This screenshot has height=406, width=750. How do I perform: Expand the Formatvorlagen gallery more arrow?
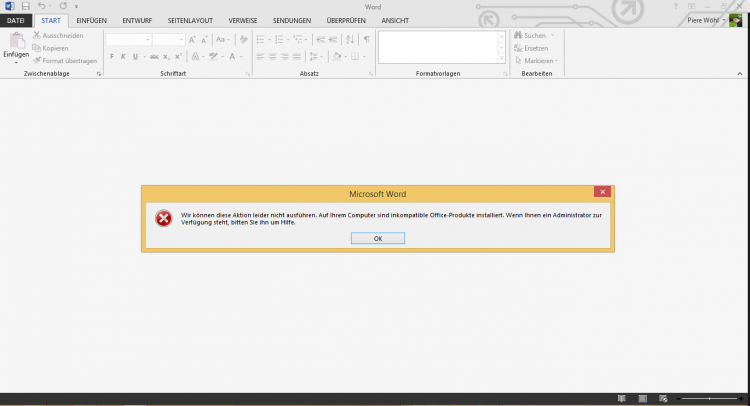502,58
